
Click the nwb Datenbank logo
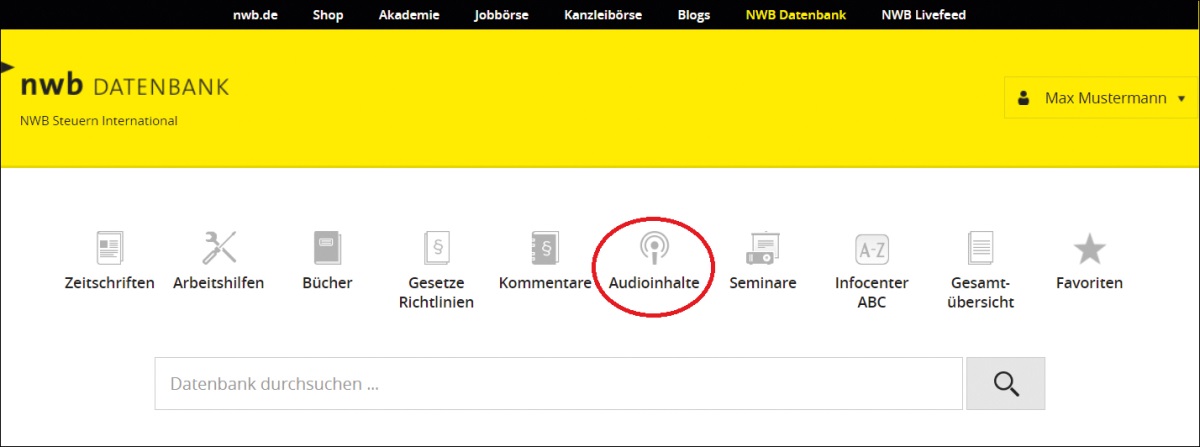[x=124, y=87]
